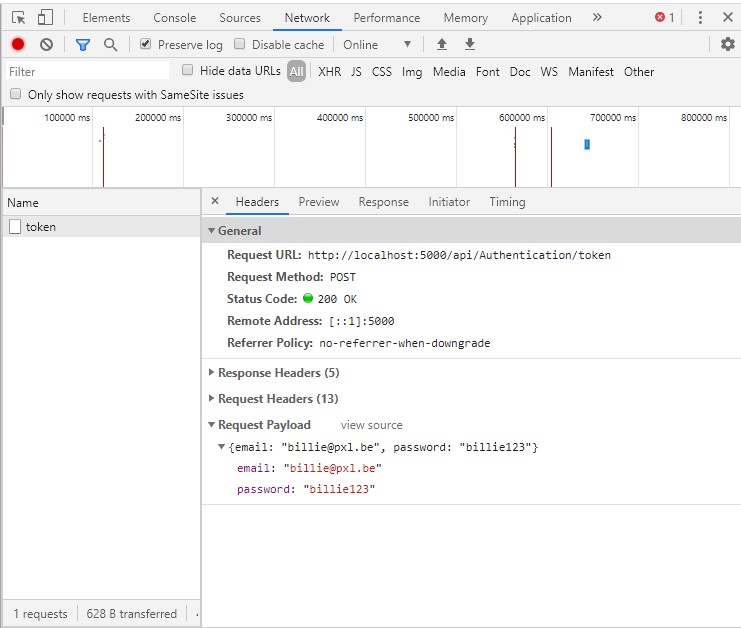Screen dimensions: 741x628
Task: Click the inspect element cursor icon
Action: [18, 18]
